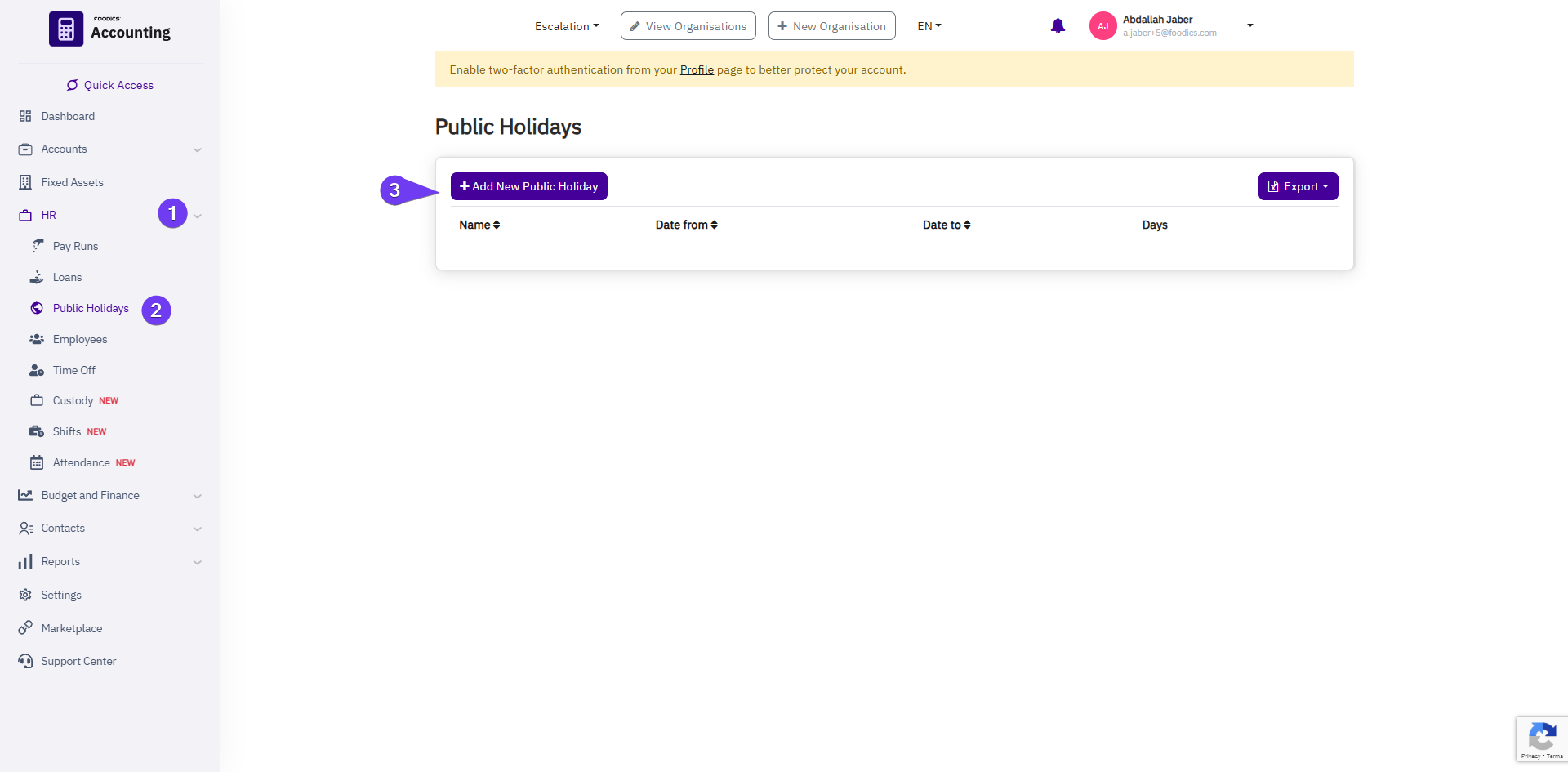Follow the Profile link in banner
This screenshot has height=772, width=1568.
(x=697, y=69)
